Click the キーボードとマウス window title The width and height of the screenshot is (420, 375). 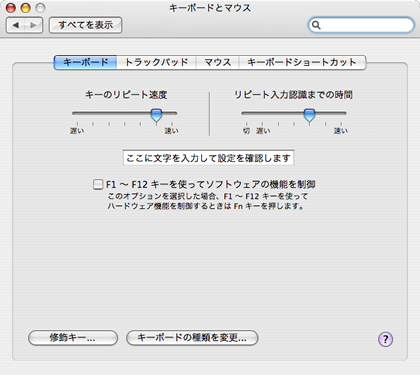210,8
